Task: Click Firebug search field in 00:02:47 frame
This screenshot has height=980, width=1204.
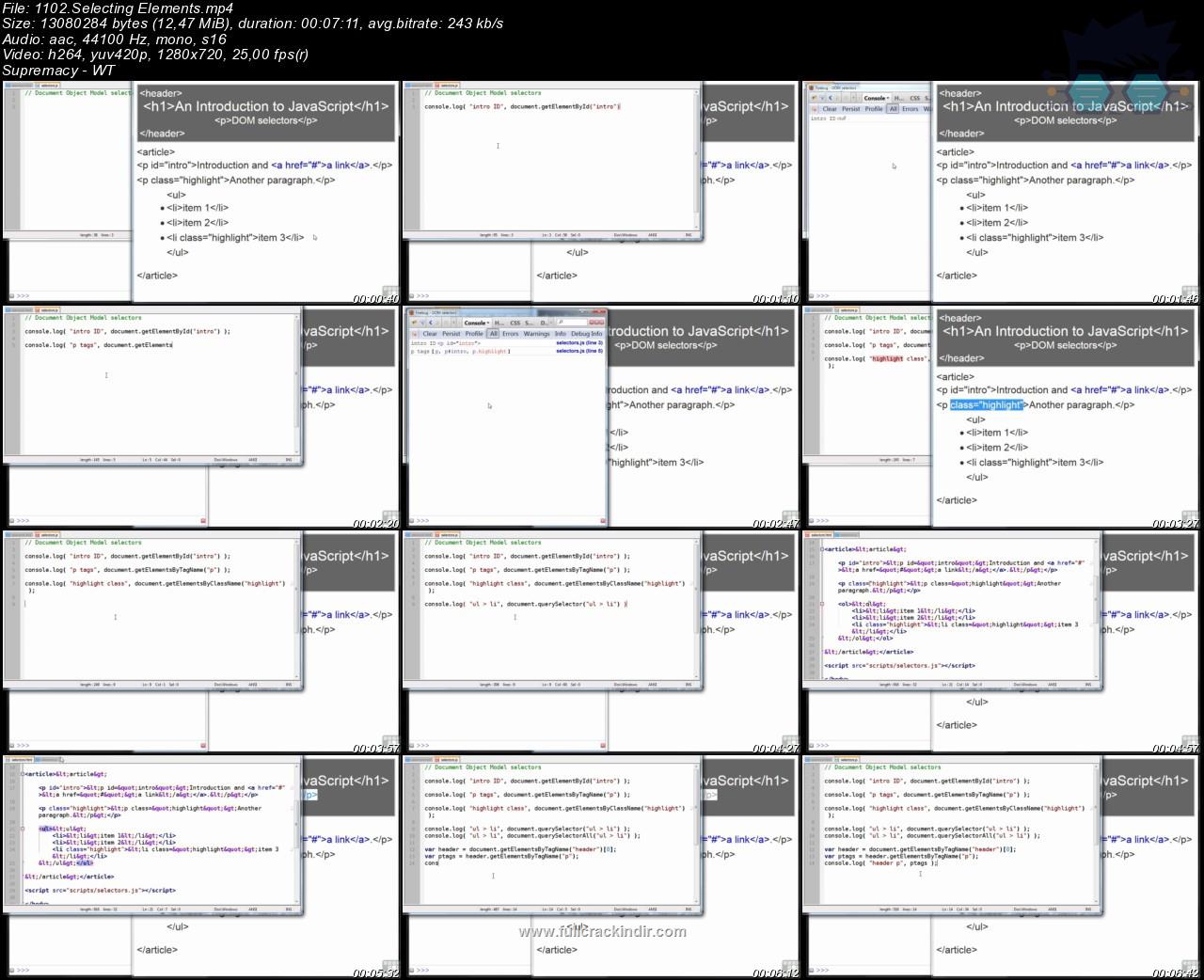Action: tap(572, 323)
